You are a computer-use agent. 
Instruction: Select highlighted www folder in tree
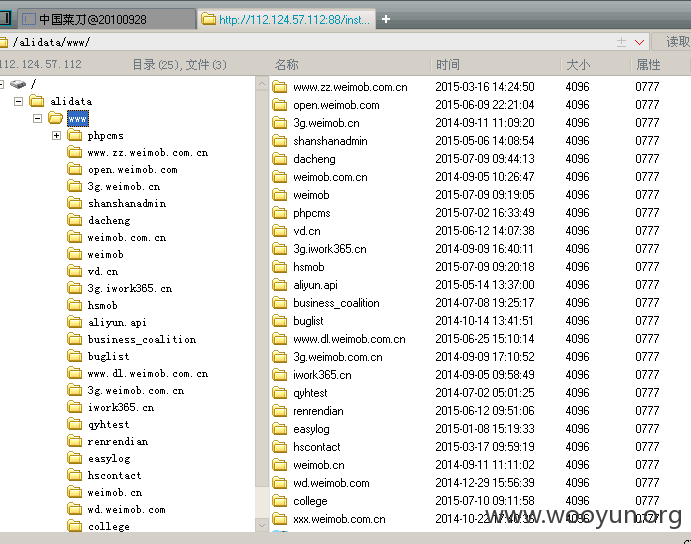(x=78, y=119)
